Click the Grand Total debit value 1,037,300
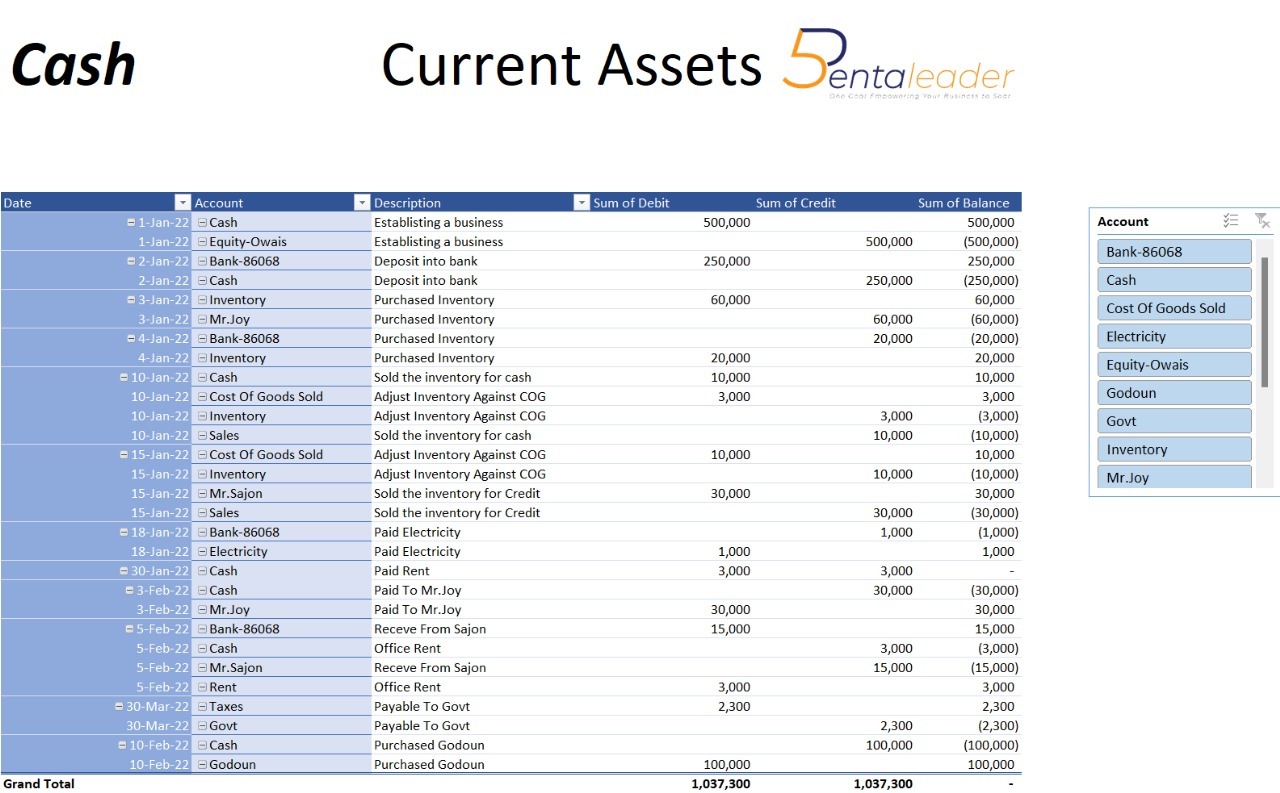This screenshot has height=793, width=1280. click(720, 784)
